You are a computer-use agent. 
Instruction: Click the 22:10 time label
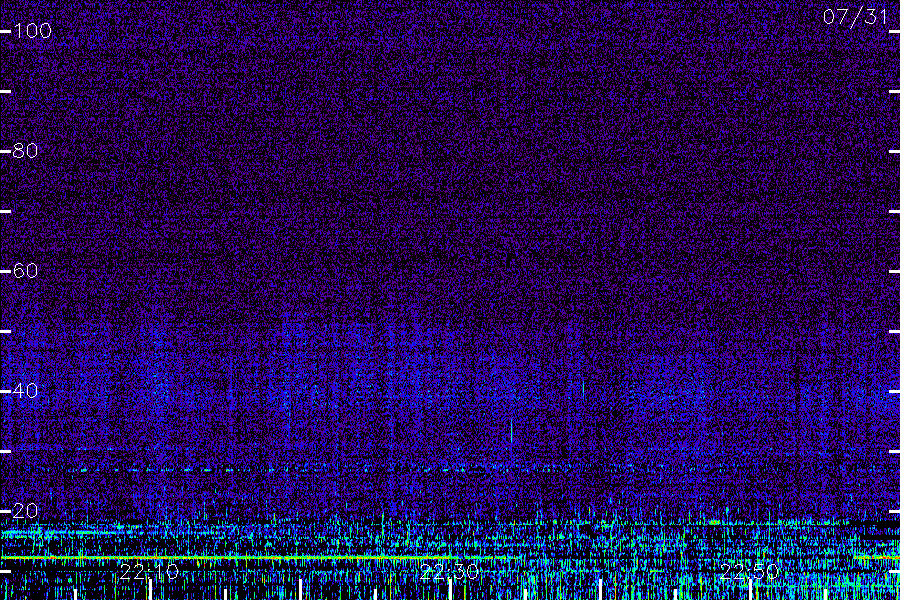[x=149, y=572]
